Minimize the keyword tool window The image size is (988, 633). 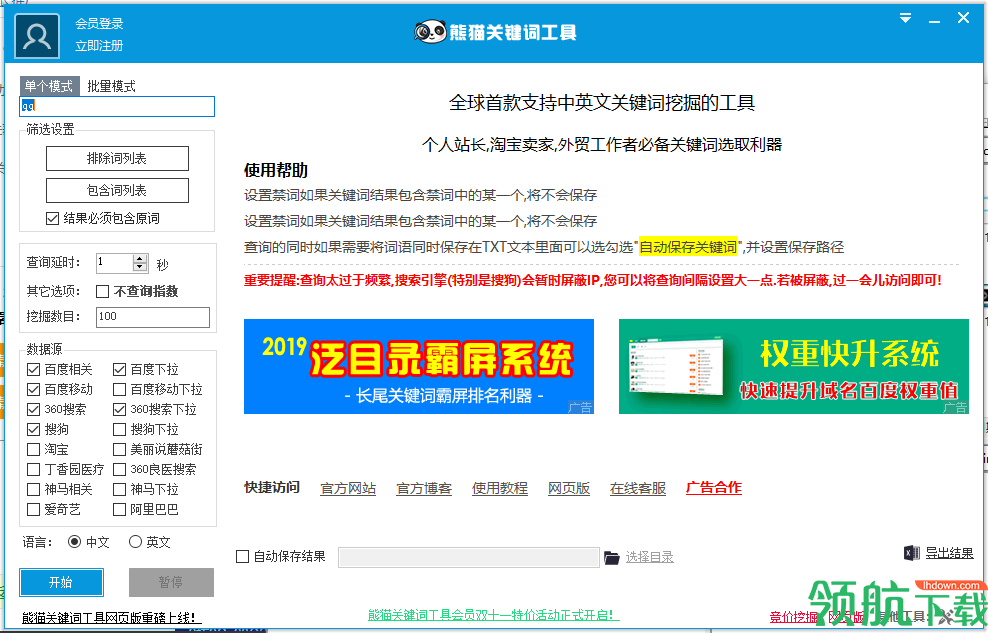(x=934, y=20)
